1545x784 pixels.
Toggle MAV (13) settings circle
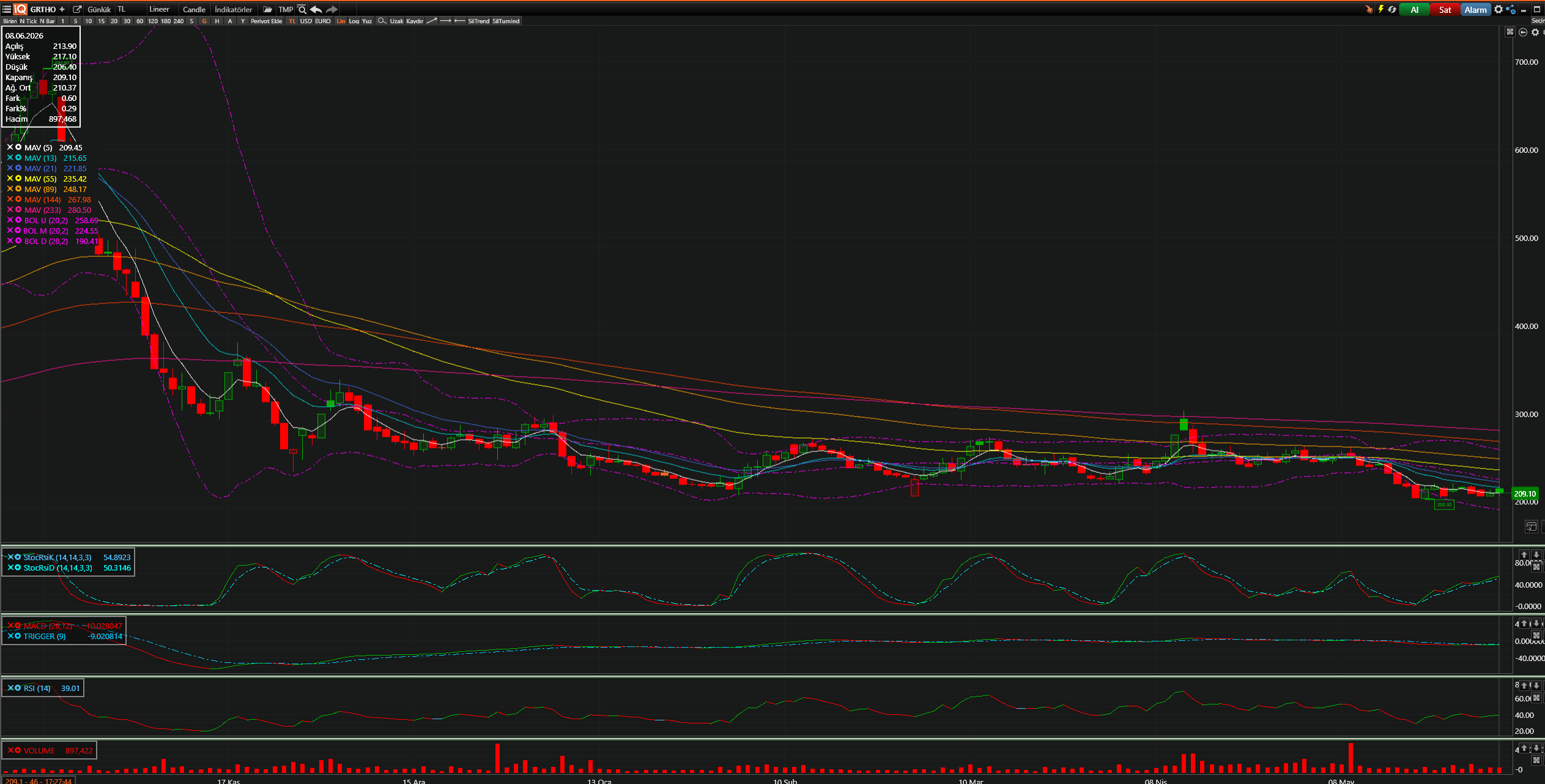tap(18, 158)
